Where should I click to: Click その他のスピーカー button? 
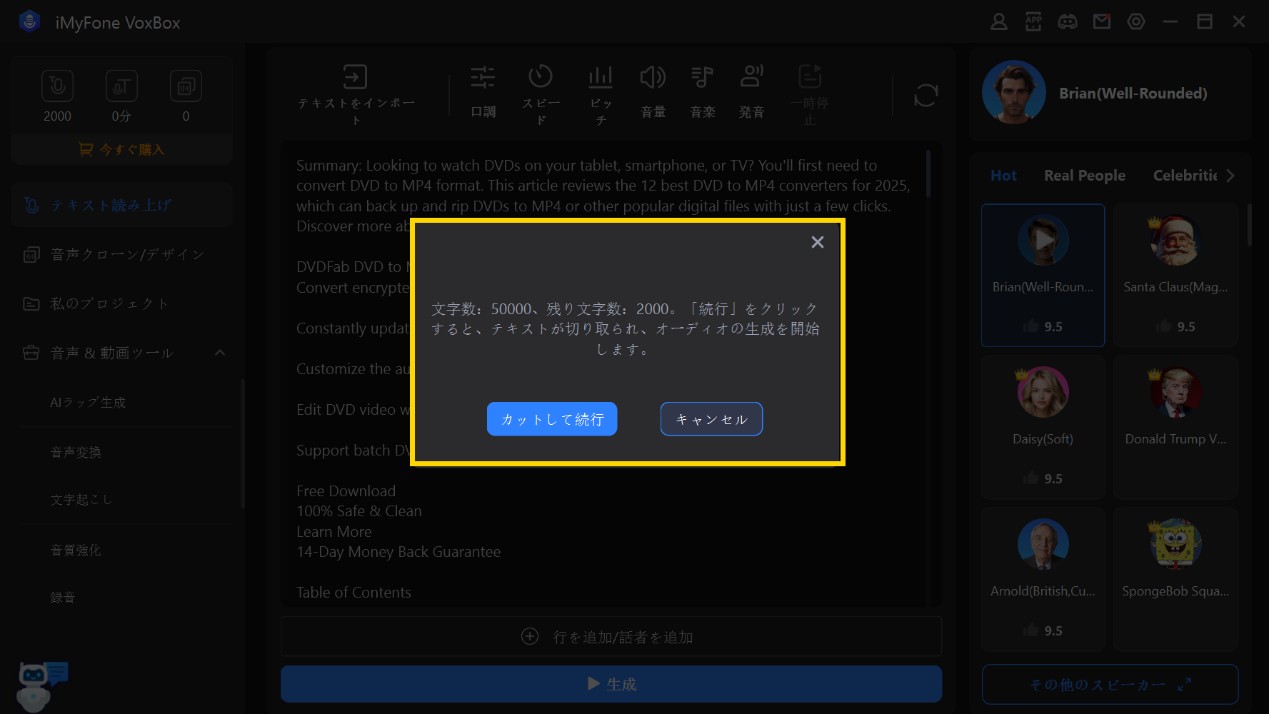point(1110,685)
